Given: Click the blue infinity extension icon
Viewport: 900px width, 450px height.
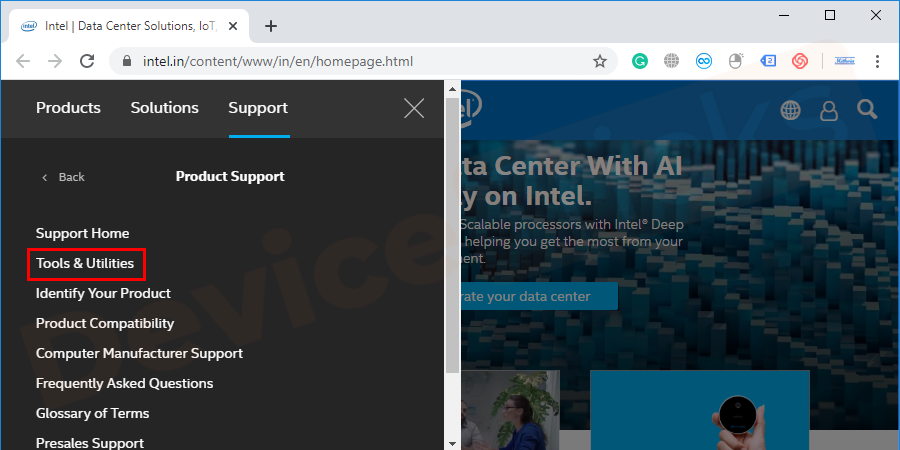Looking at the screenshot, I should 704,61.
